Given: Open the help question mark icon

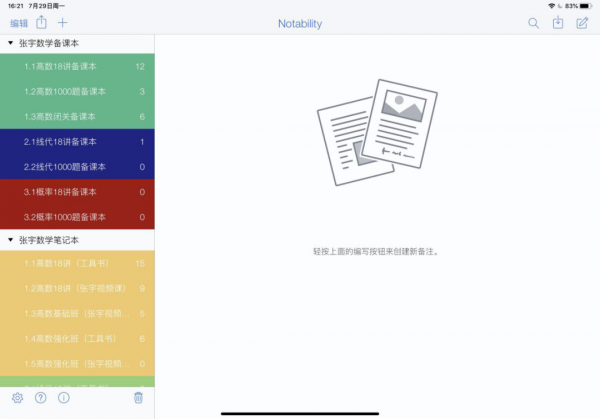Looking at the screenshot, I should (41, 398).
